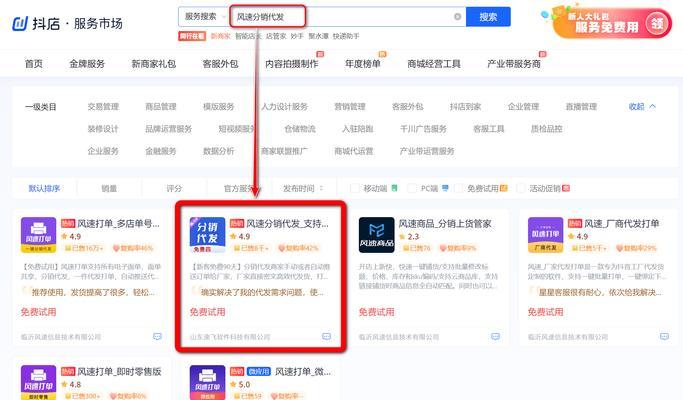Select 模版服务 category
This screenshot has height=400, width=683.
coord(219,106)
